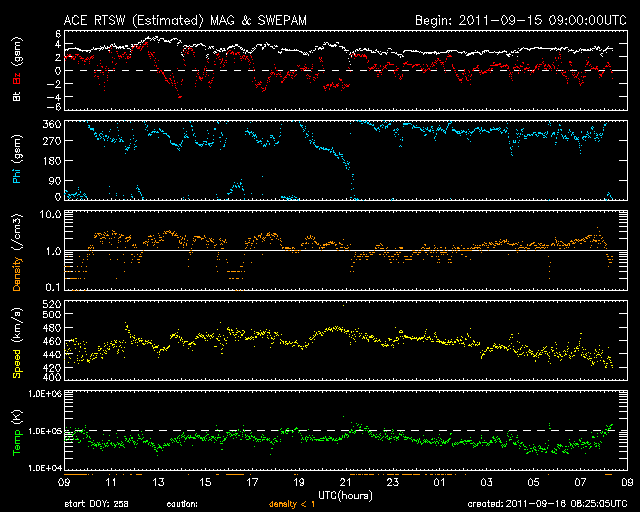Click the '480' tick on Speed axis
Image resolution: width=640 pixels, height=512 pixels.
click(x=52, y=328)
